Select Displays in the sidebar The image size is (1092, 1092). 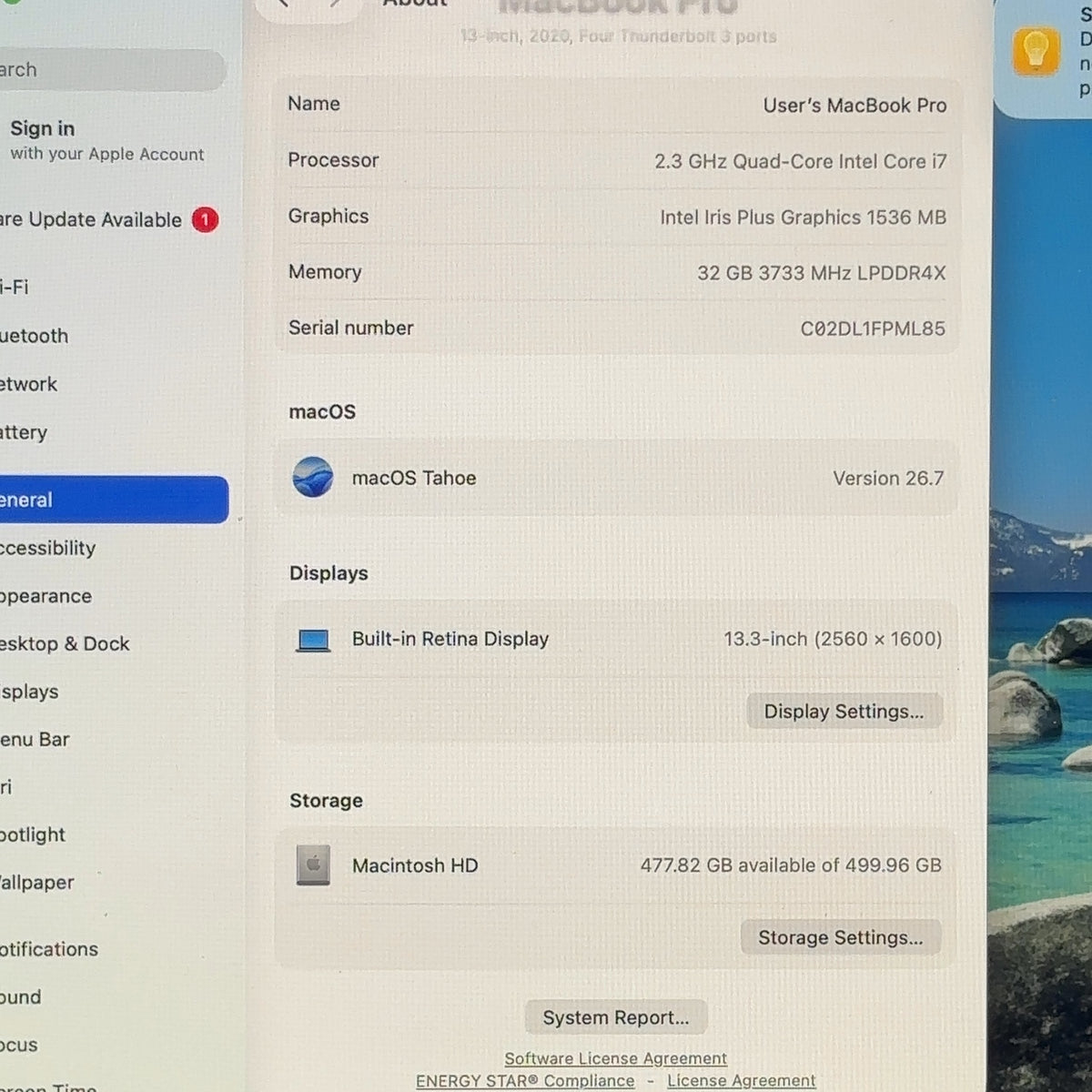pyautogui.click(x=29, y=692)
